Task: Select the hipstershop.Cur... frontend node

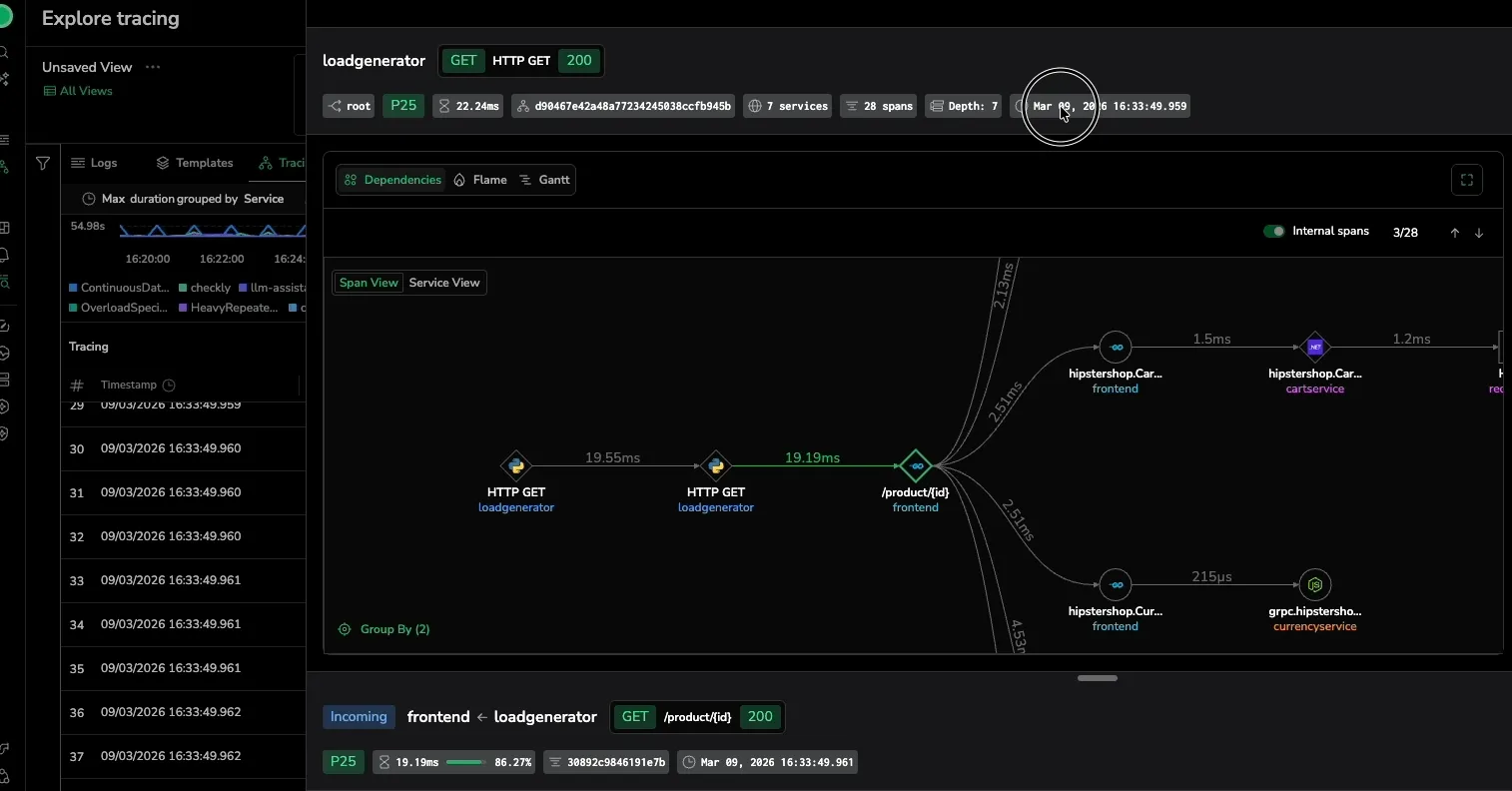Action: point(1116,585)
